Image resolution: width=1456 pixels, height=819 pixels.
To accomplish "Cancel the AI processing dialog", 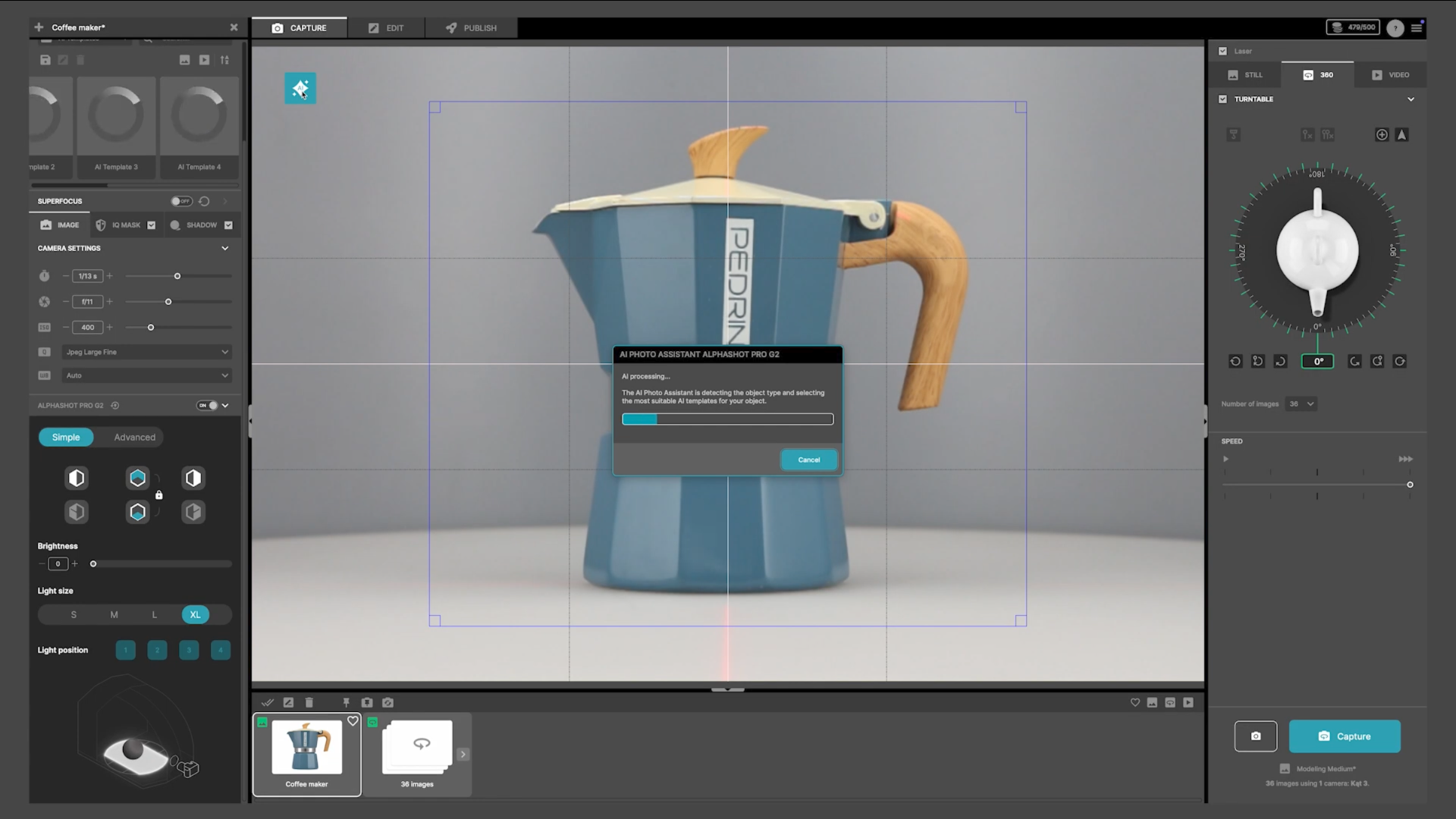I will click(x=809, y=460).
